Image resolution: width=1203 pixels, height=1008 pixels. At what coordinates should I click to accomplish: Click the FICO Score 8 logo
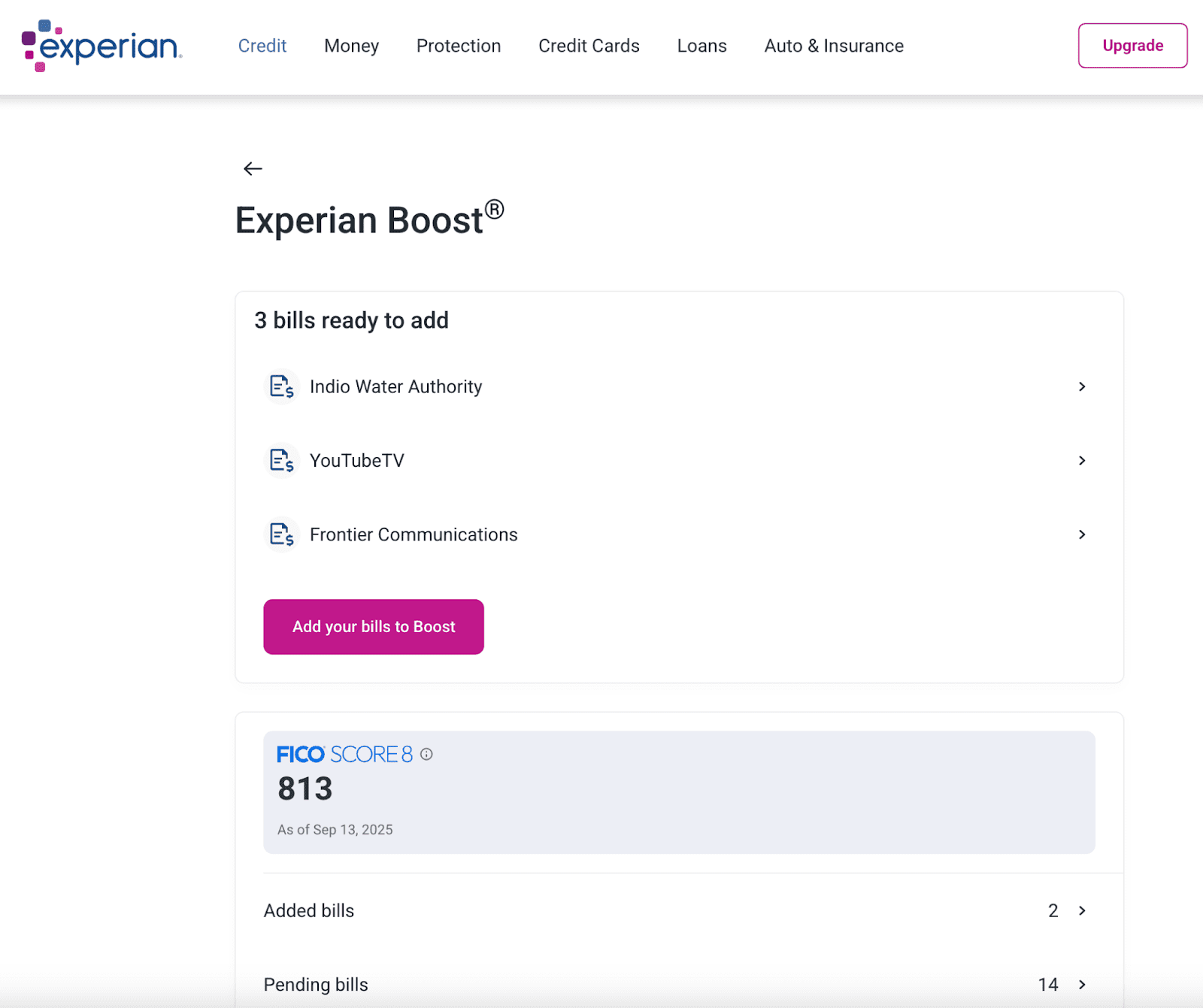344,754
